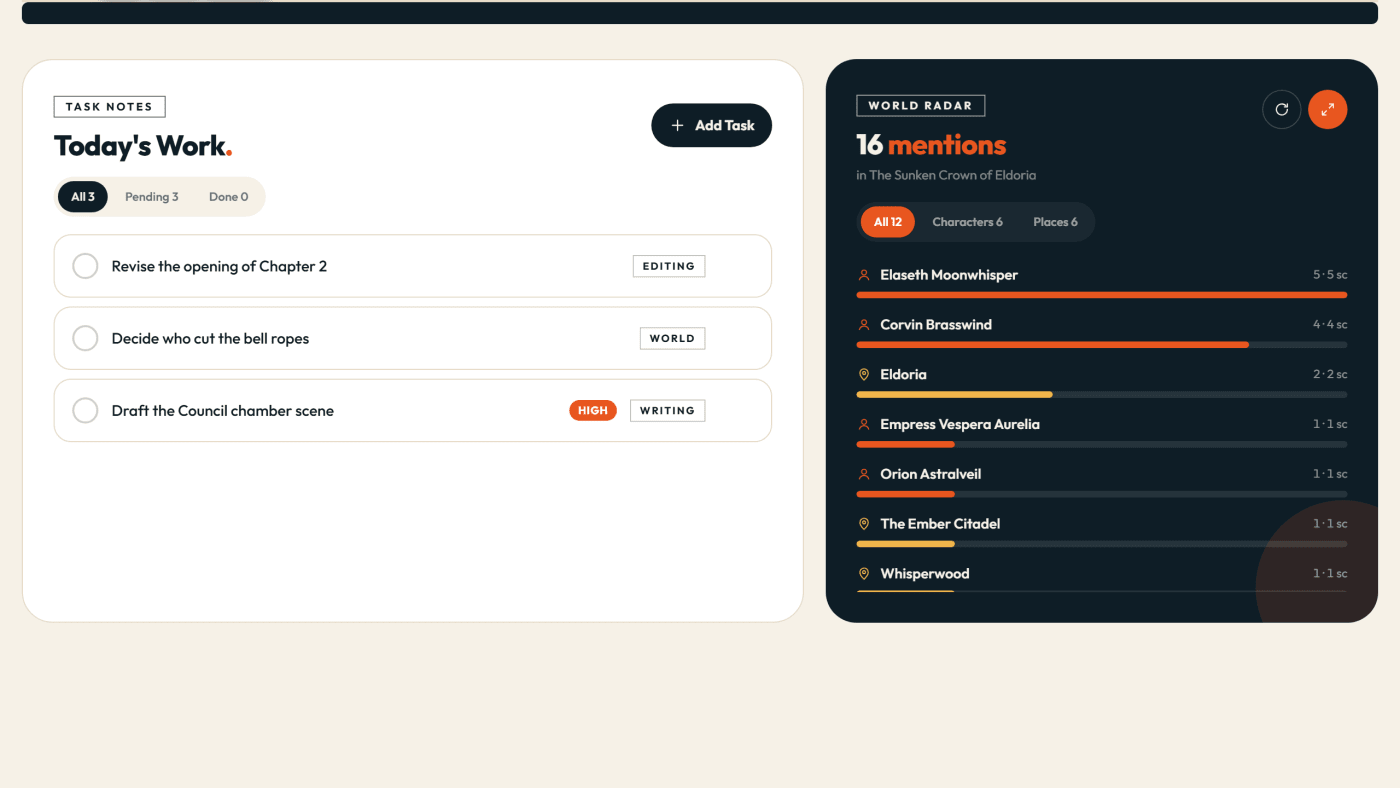Check off 'Decide who cut the bell ropes'
The height and width of the screenshot is (788, 1400).
pyautogui.click(x=85, y=338)
